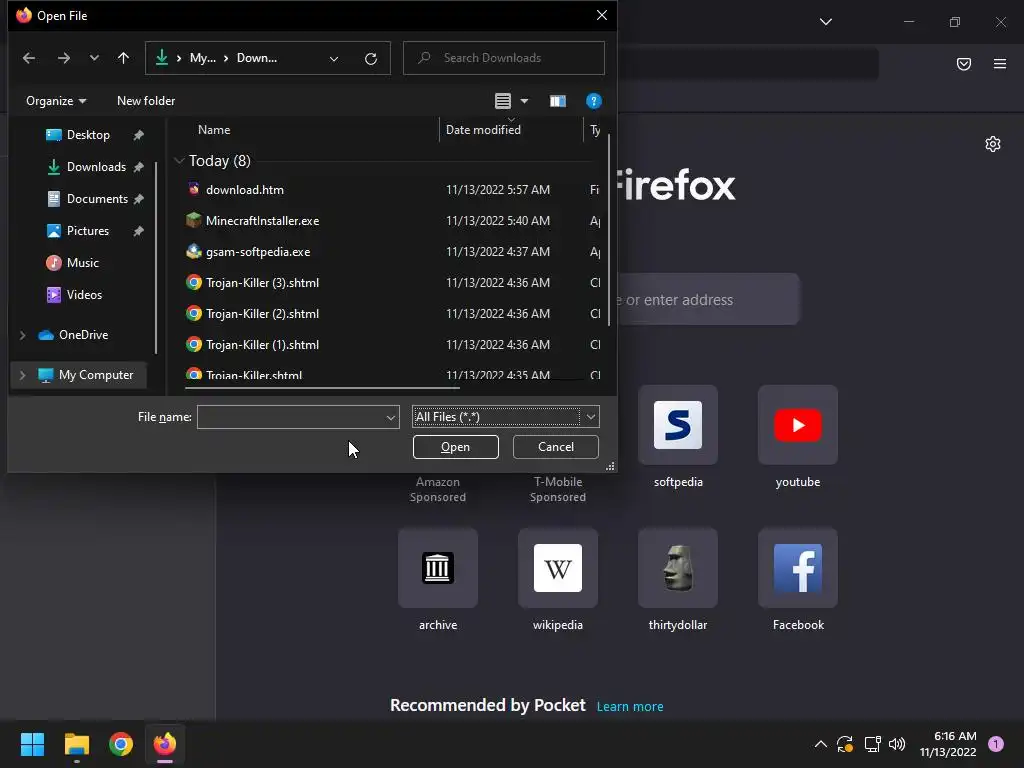1024x768 pixels.
Task: Open the File name history dropdown
Action: coord(391,417)
